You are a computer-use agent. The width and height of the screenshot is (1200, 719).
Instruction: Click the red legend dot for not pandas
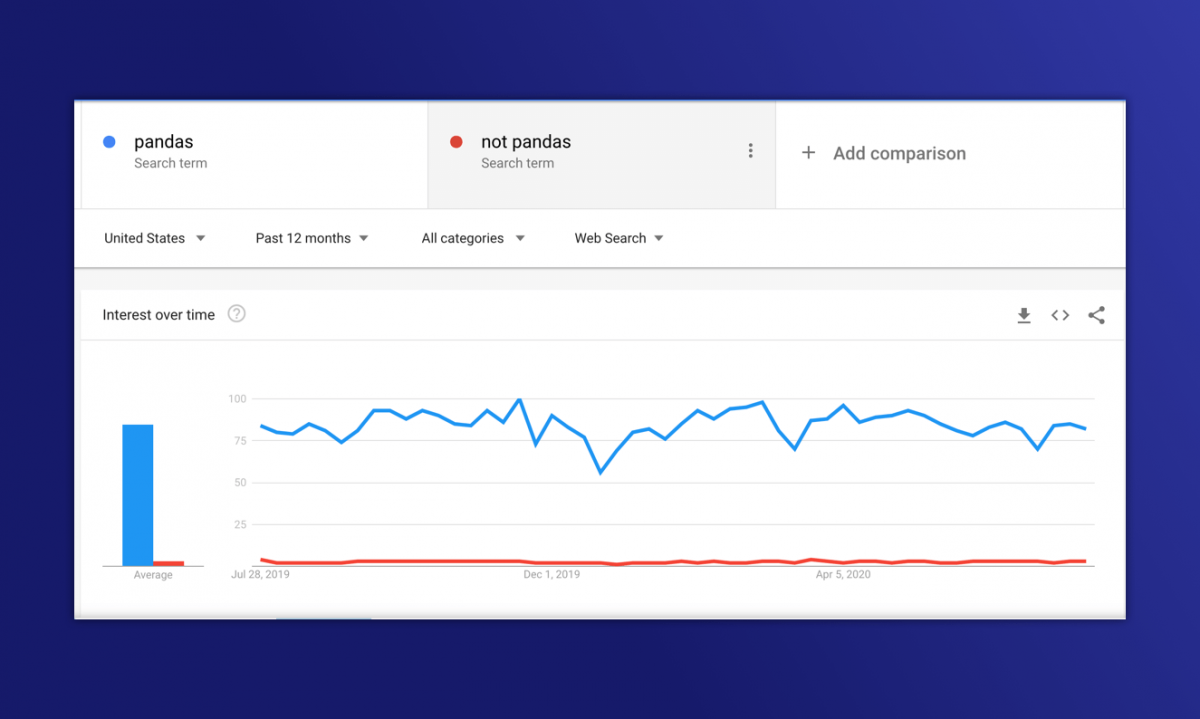coord(457,142)
